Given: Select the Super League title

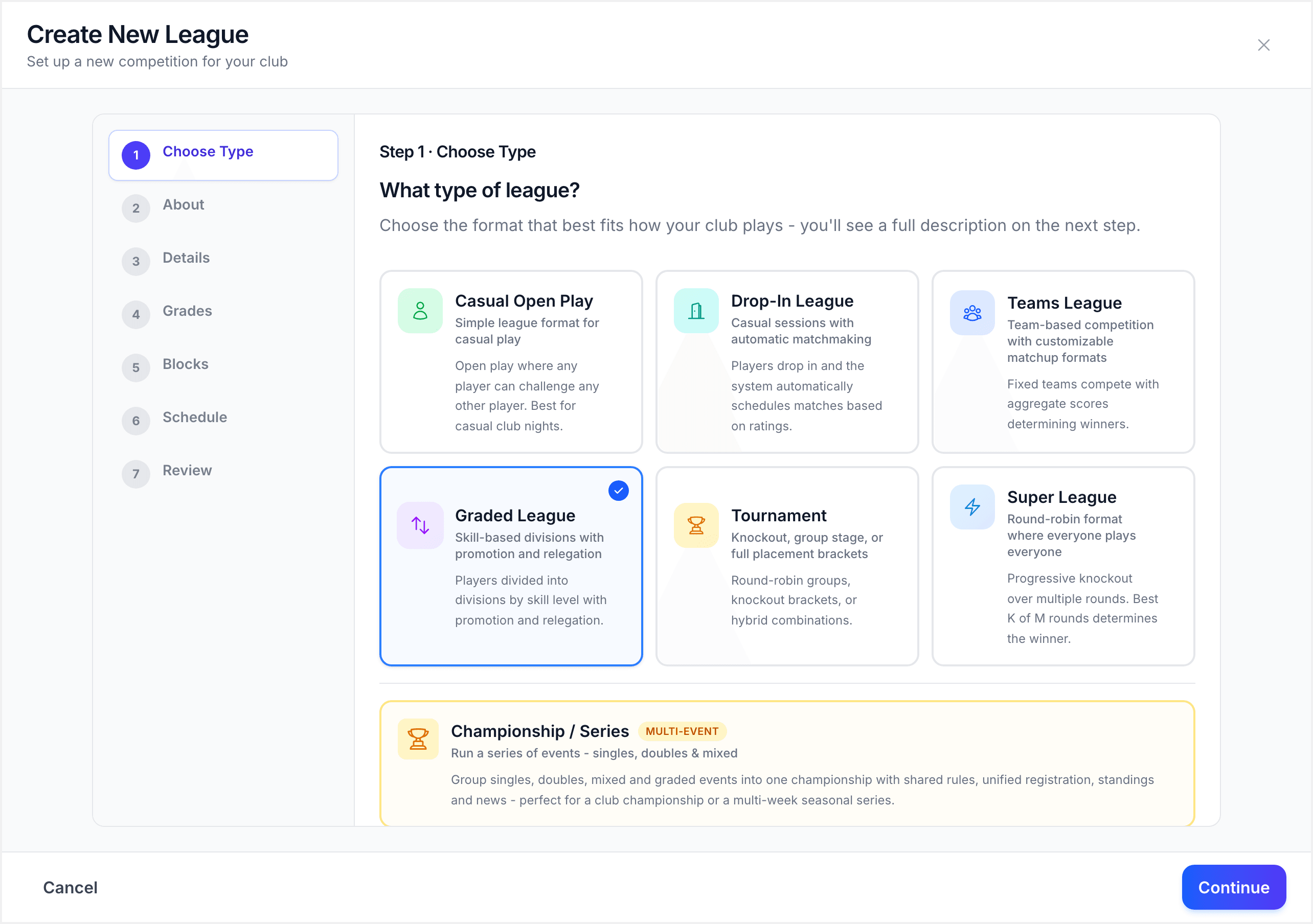Looking at the screenshot, I should coord(1061,497).
